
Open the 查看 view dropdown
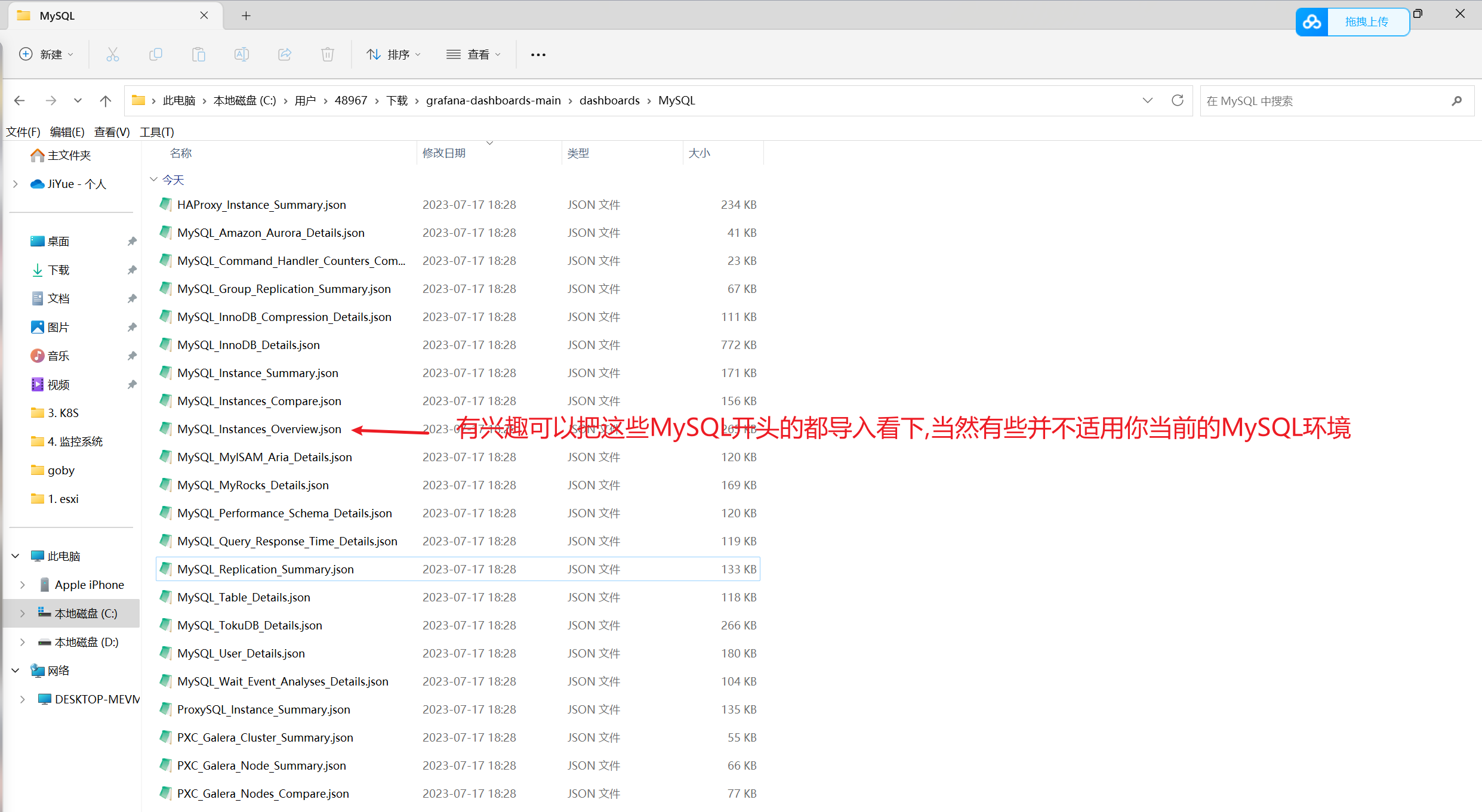click(x=474, y=55)
